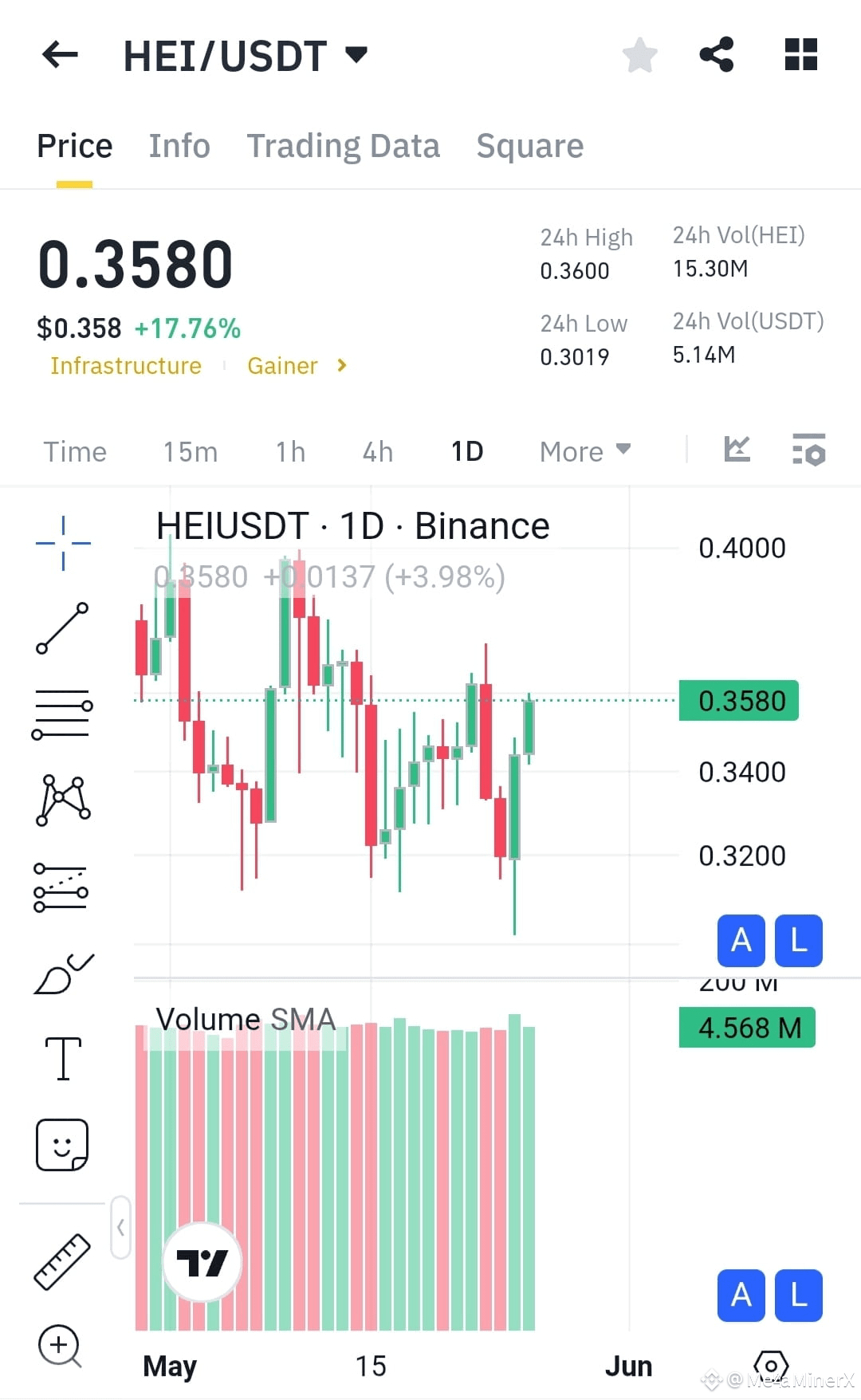Screen dimensions: 861x1400
Task: Go back with the left arrow
Action: pos(60,55)
